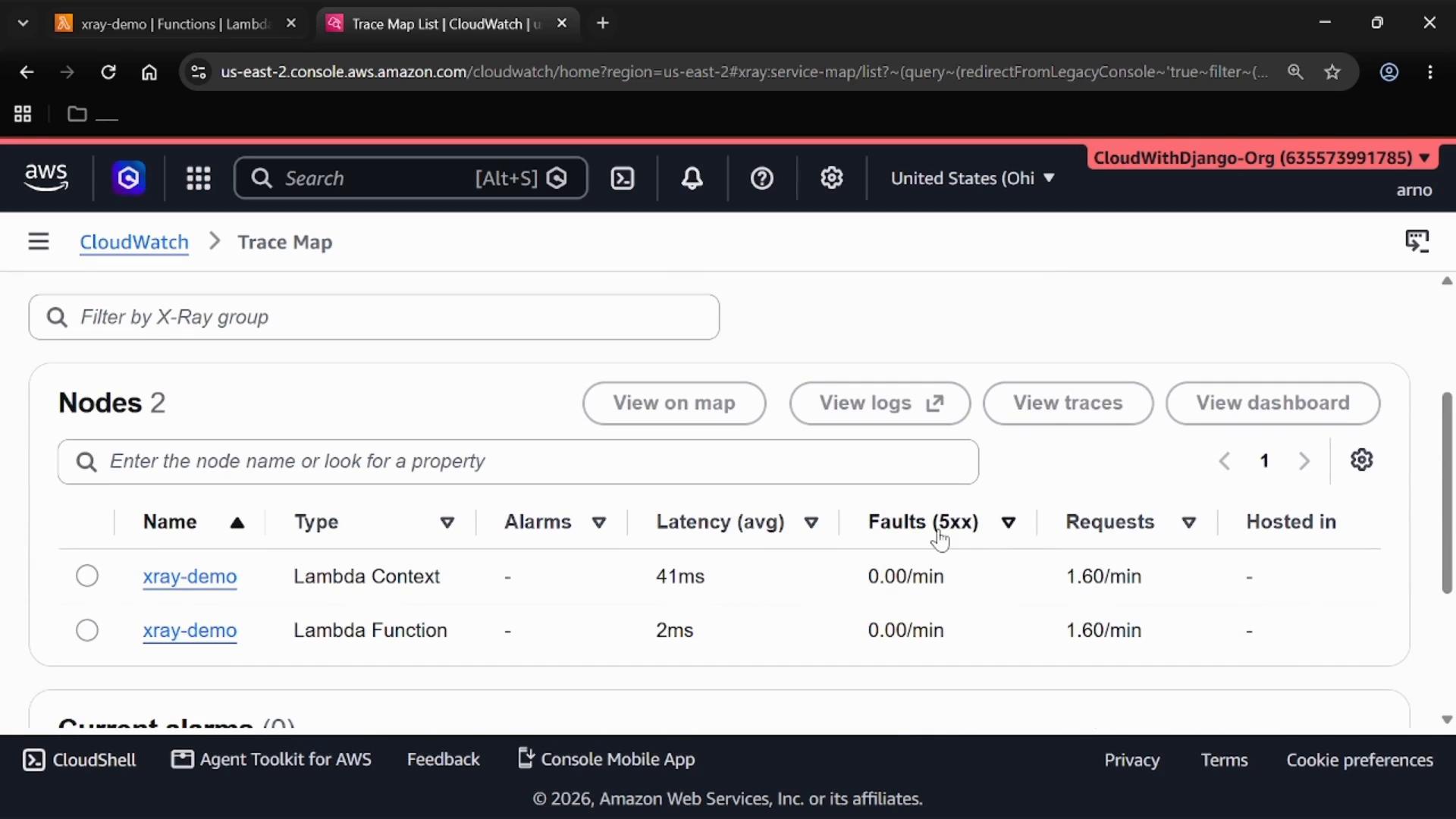Open the CloudWatch breadcrumb link
Image resolution: width=1456 pixels, height=819 pixels.
click(x=134, y=242)
